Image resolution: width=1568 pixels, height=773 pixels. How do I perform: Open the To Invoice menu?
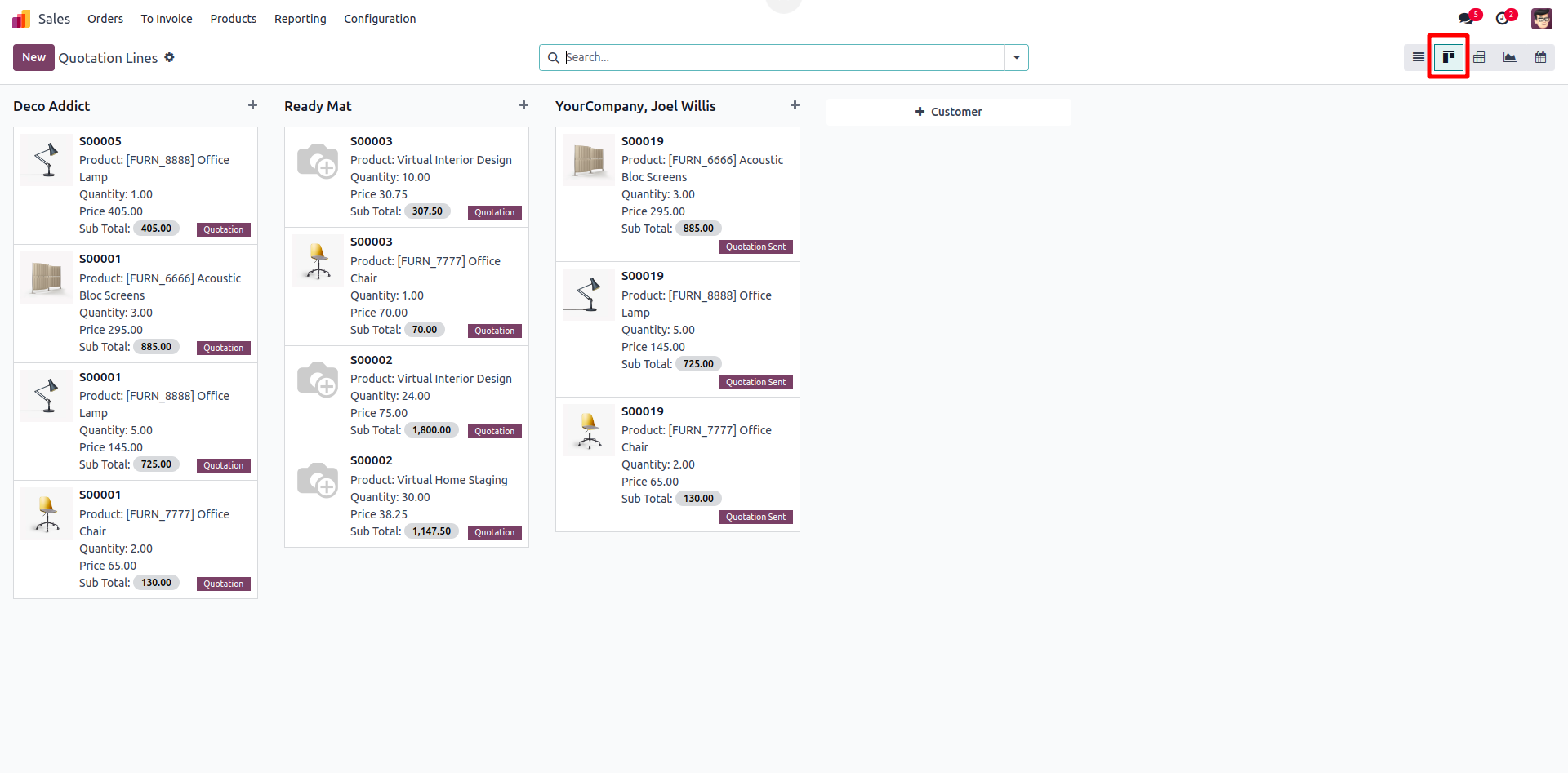coord(167,19)
